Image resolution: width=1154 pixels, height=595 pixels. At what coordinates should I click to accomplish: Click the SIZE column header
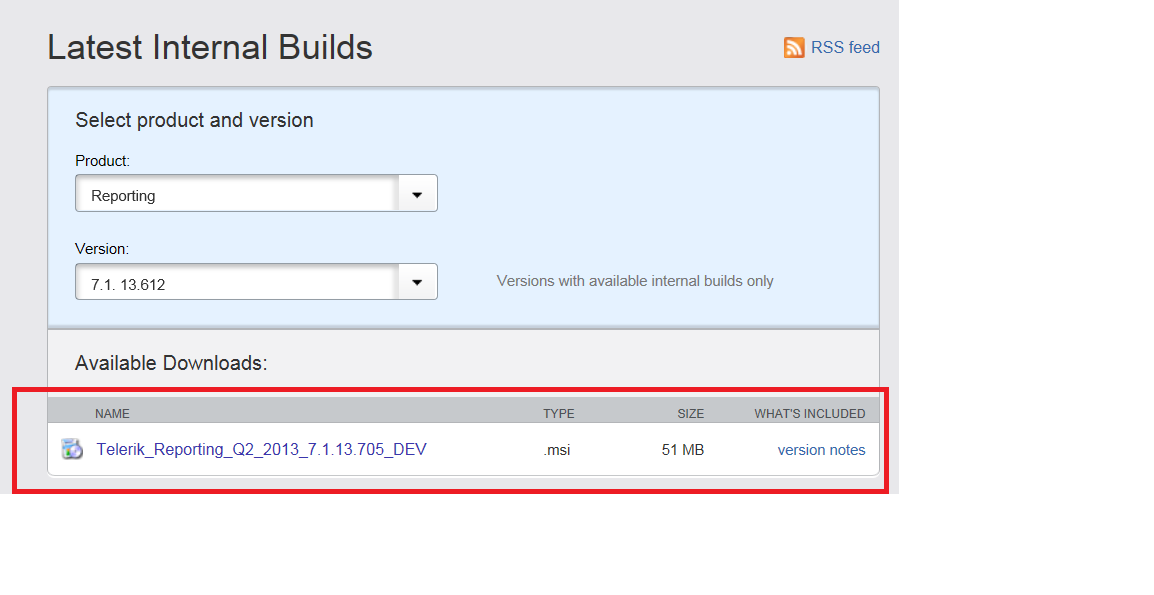coord(690,414)
